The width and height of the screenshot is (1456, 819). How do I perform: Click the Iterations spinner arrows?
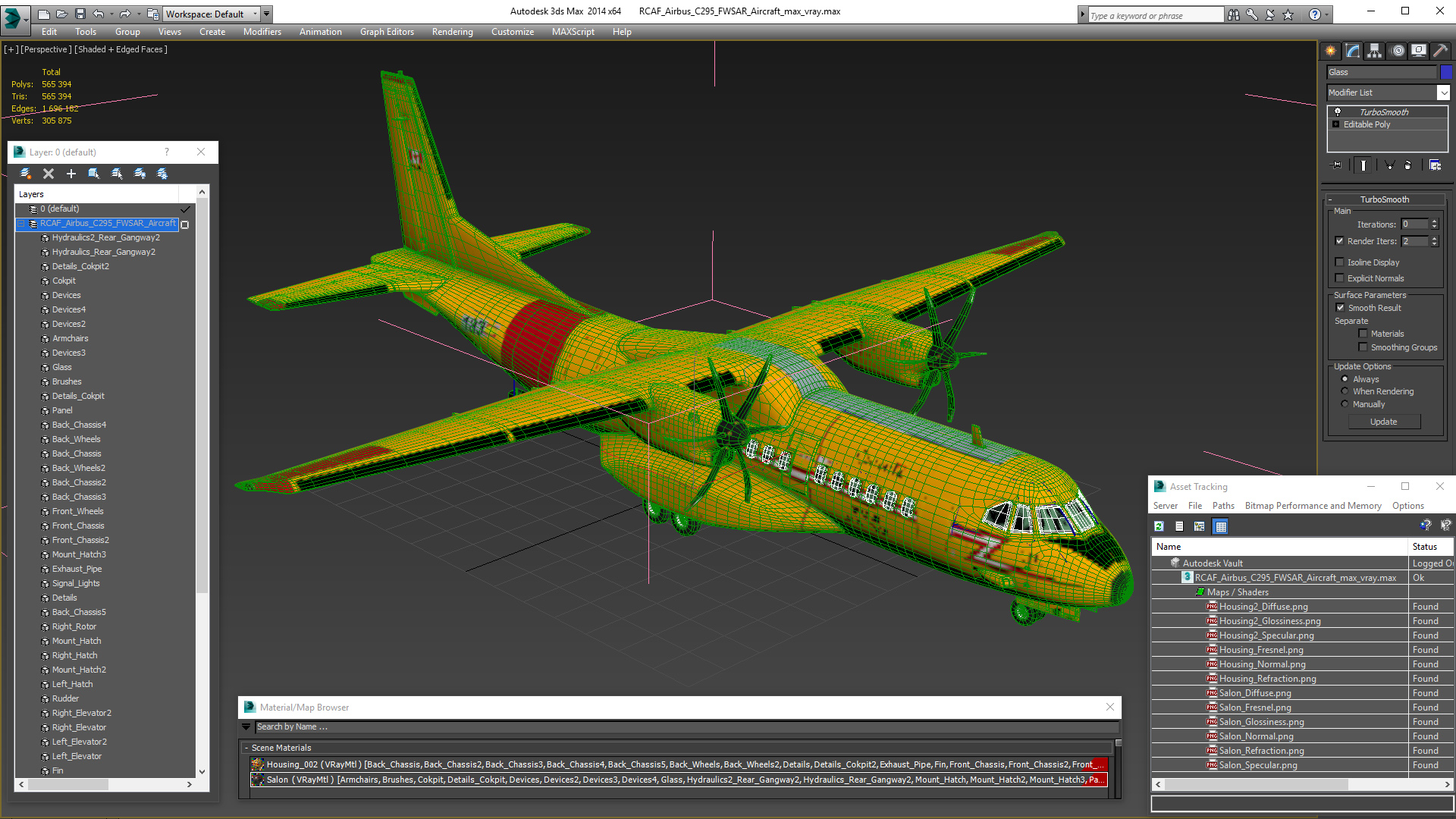coord(1434,224)
